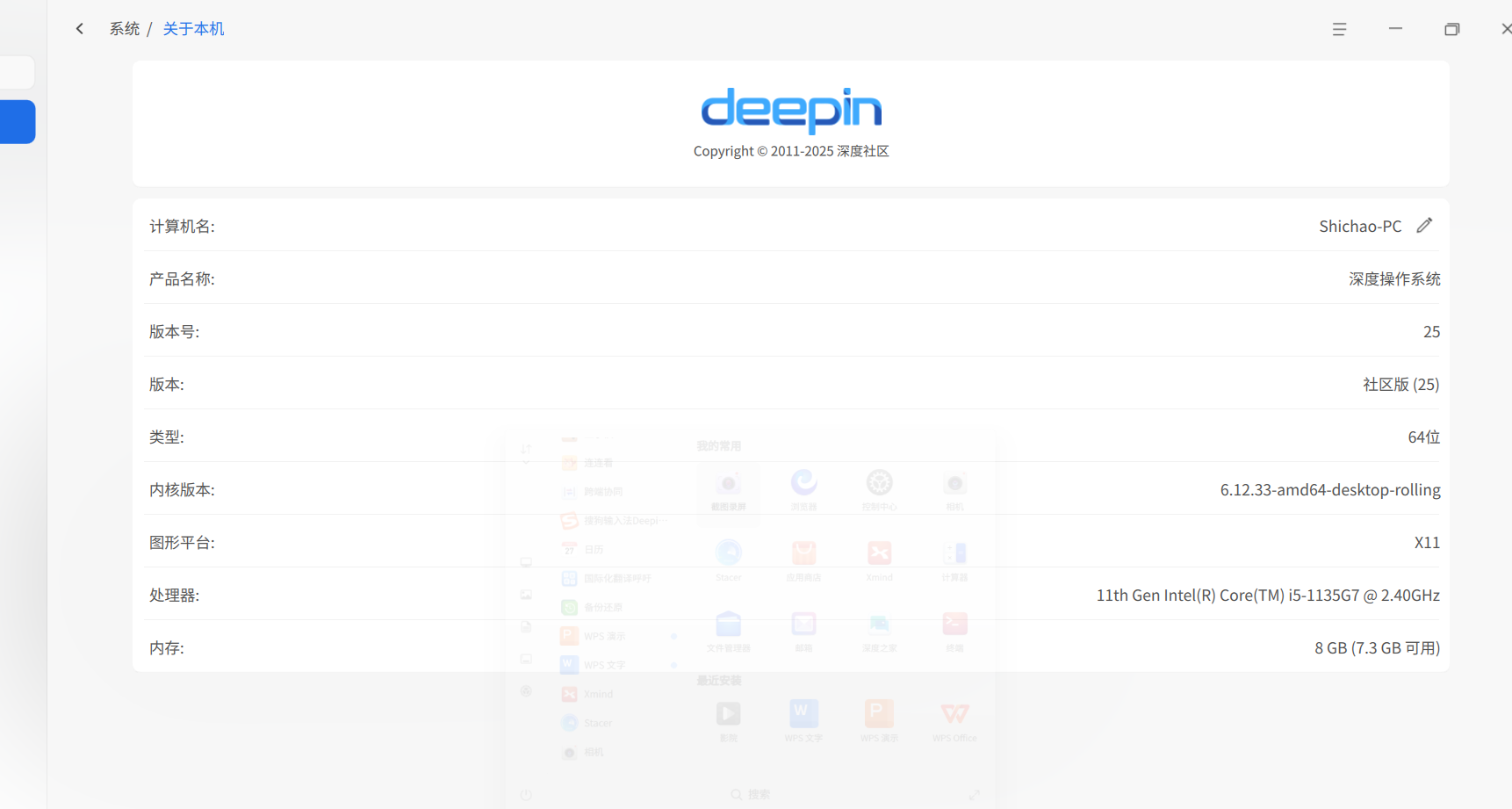Open 控制中心 in the launcher grid

(x=879, y=490)
